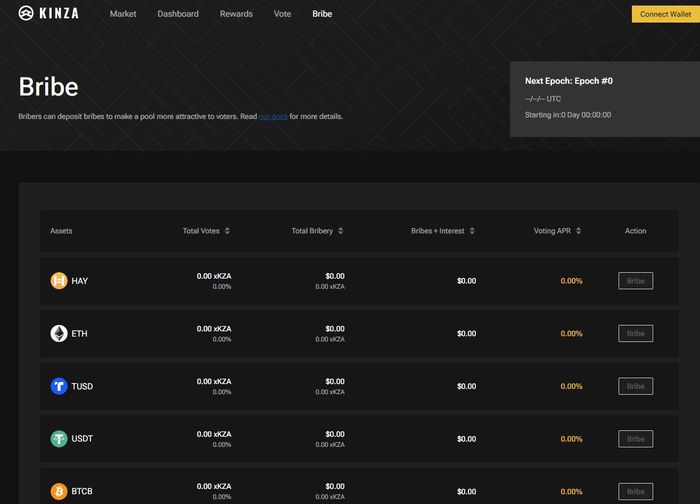This screenshot has height=504, width=700.
Task: Open the Dashboard tab
Action: pyautogui.click(x=178, y=14)
